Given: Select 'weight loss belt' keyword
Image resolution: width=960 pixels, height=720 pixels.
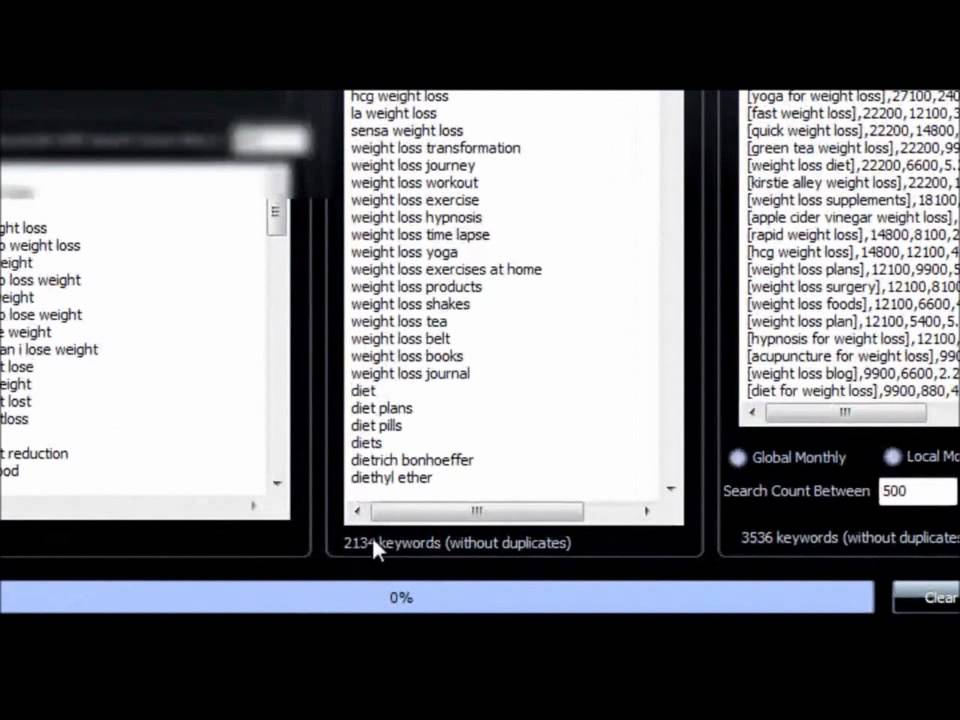Looking at the screenshot, I should click(x=400, y=339).
